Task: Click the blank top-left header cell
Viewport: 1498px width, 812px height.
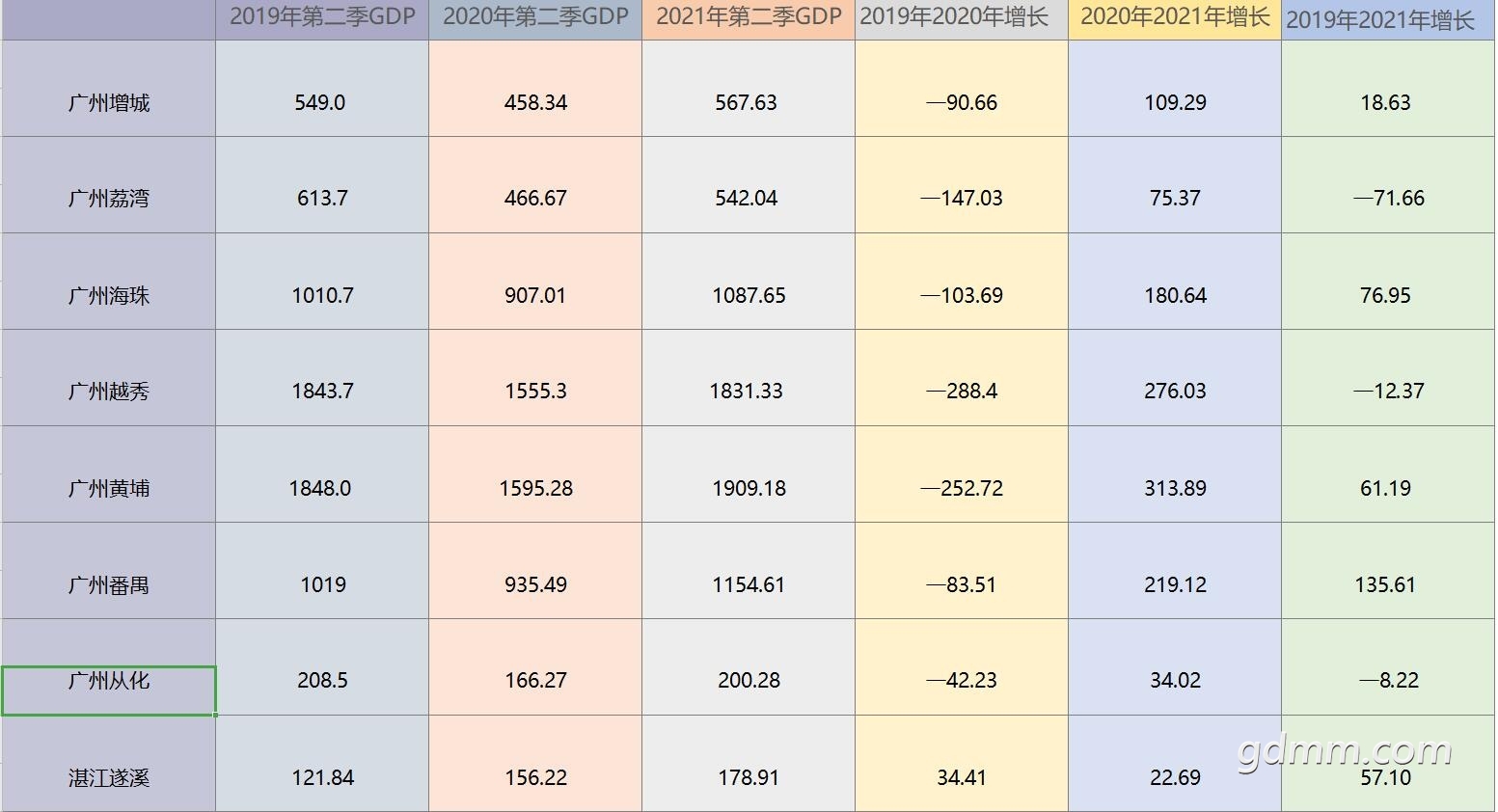Action: pyautogui.click(x=108, y=19)
